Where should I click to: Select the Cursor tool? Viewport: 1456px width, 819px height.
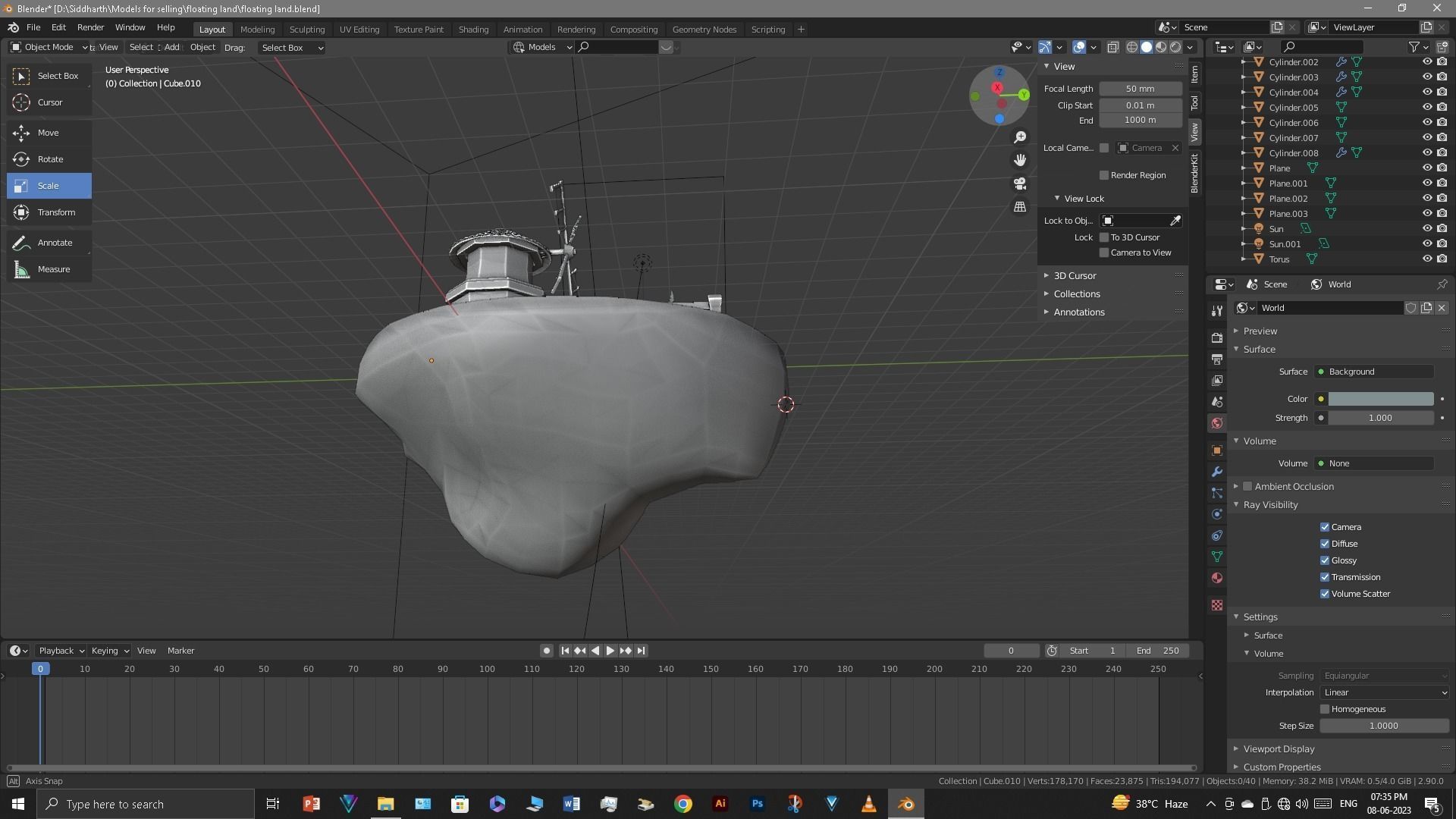tap(49, 102)
